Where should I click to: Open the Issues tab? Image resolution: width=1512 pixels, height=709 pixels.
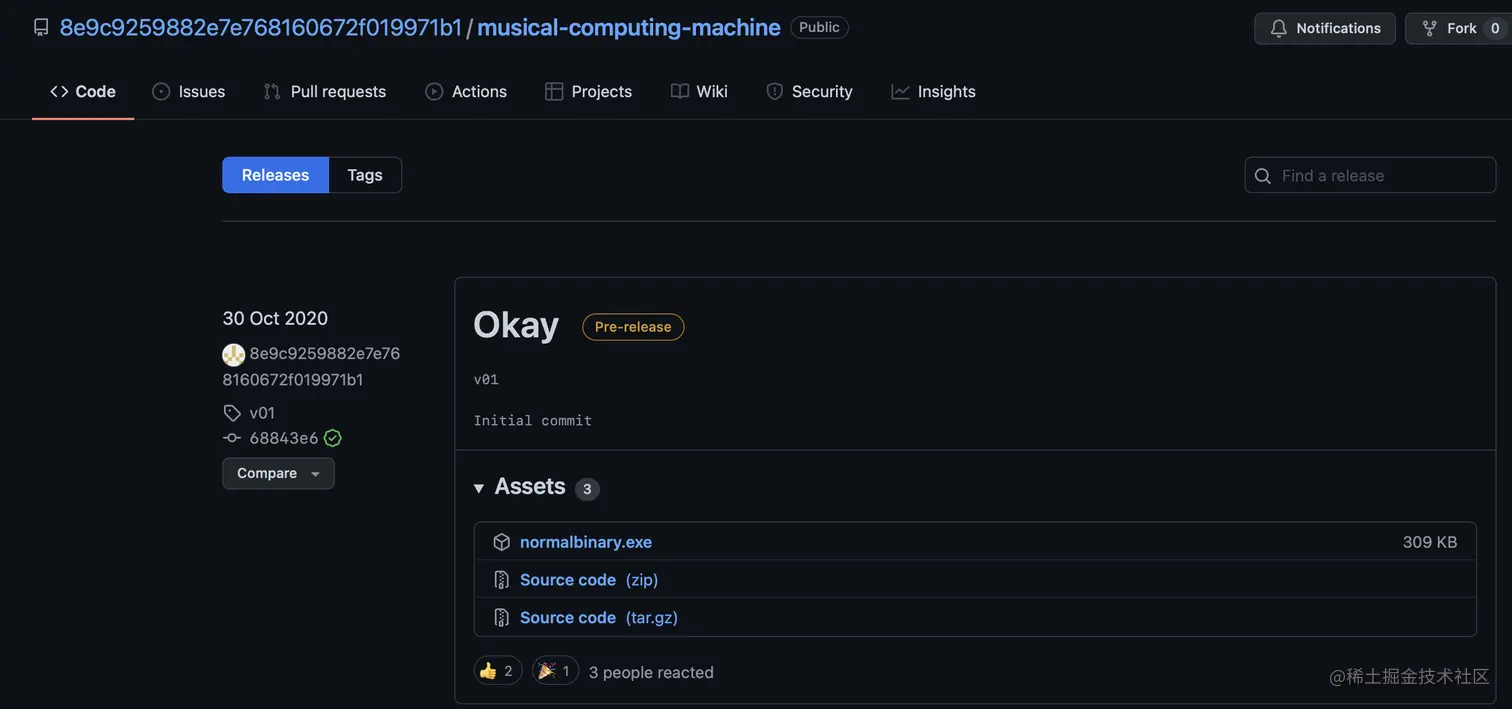tap(189, 91)
